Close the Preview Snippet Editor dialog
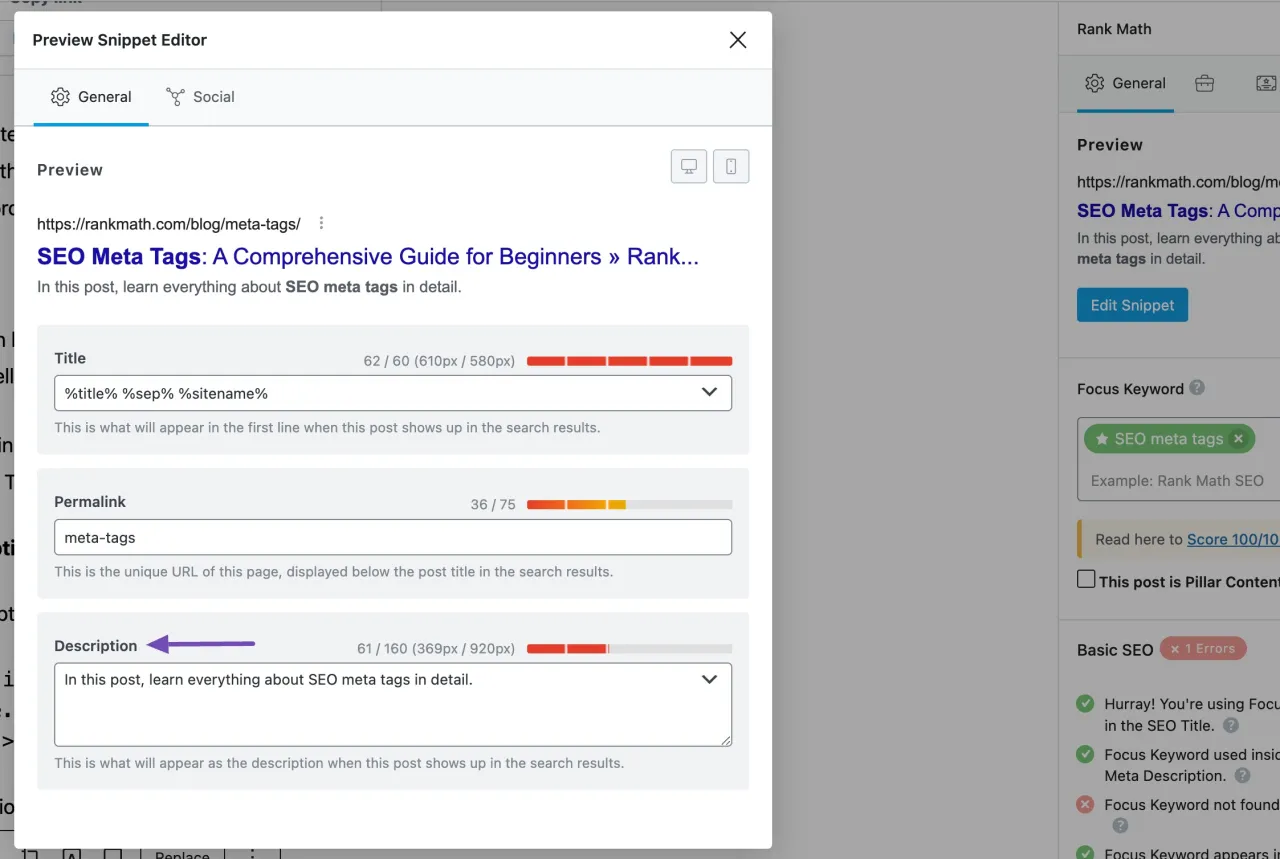 (x=738, y=40)
